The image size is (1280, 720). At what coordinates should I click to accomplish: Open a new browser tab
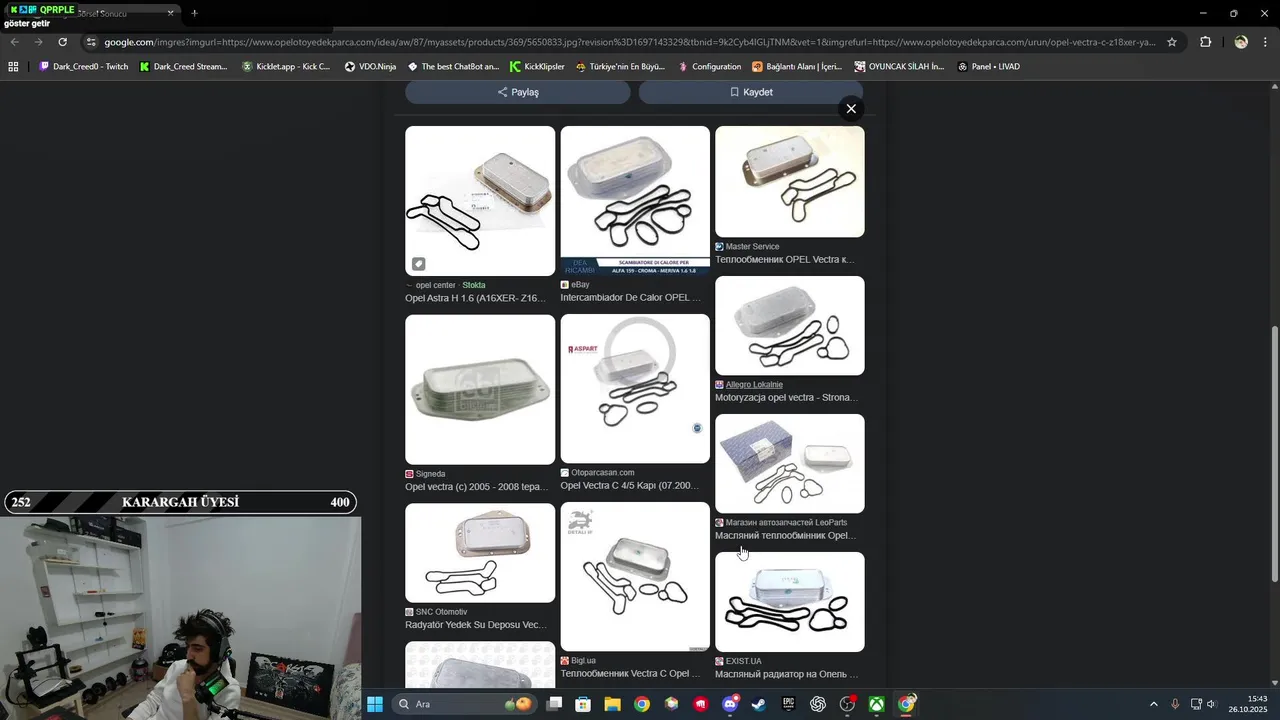coord(194,13)
